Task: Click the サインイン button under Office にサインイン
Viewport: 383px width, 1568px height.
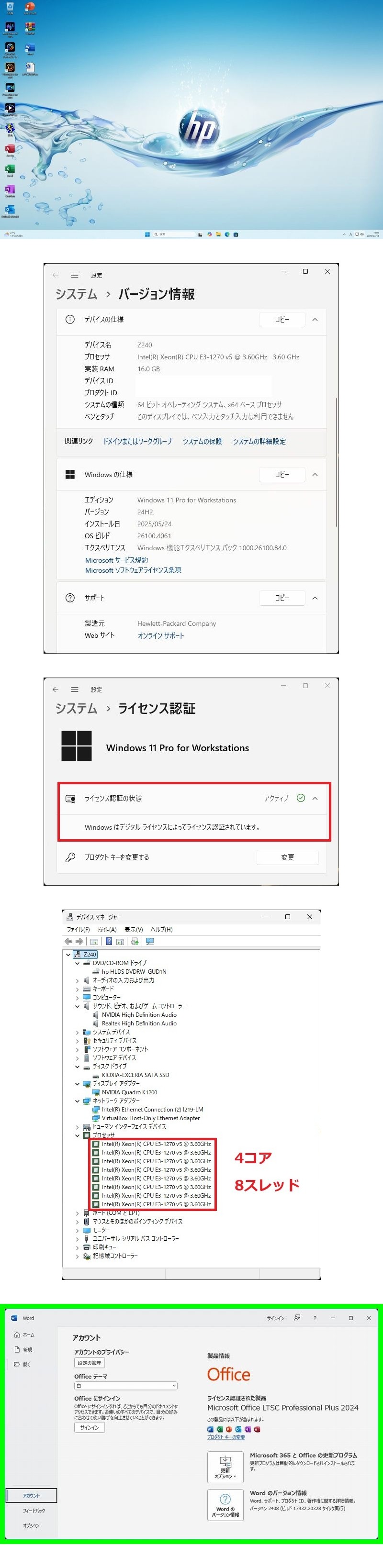Action: pos(90,1427)
